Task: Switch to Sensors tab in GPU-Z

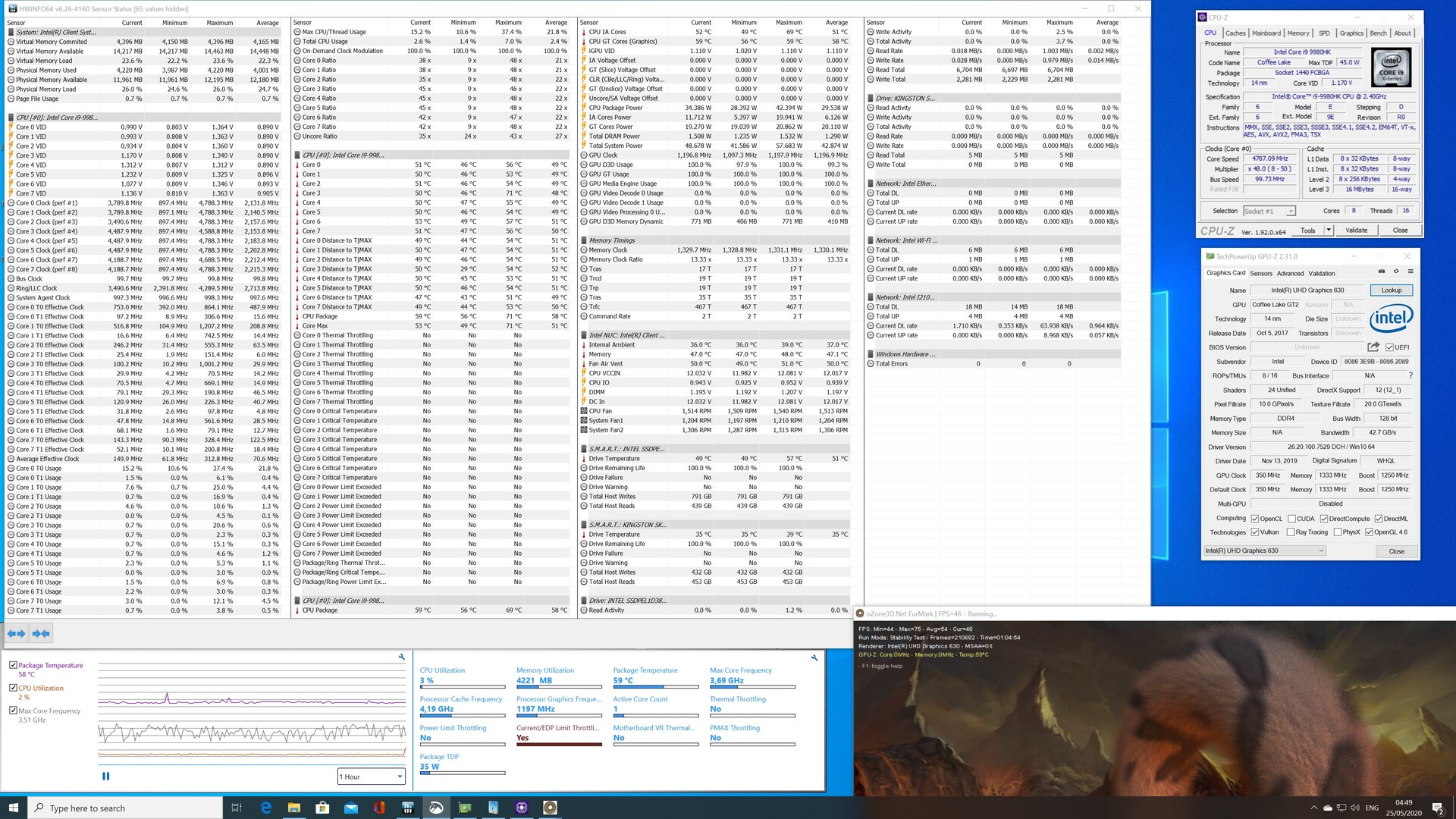Action: point(1261,273)
